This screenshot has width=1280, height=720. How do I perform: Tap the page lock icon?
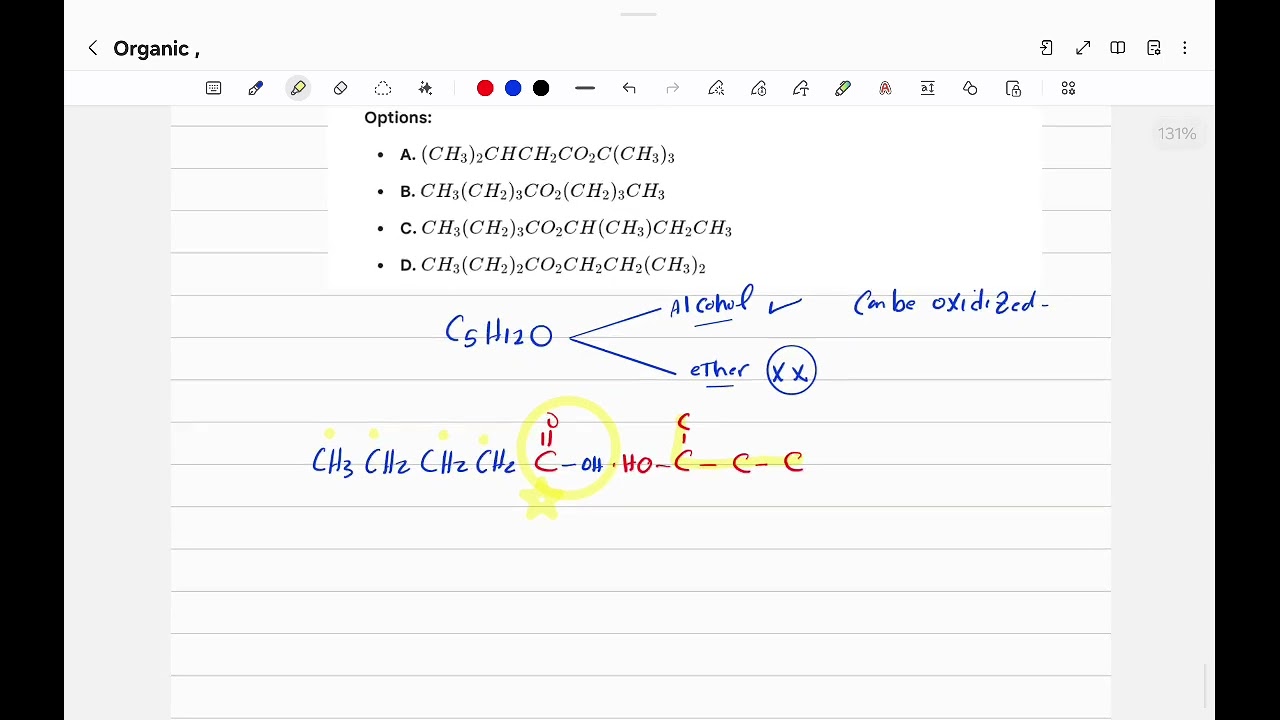point(1013,88)
